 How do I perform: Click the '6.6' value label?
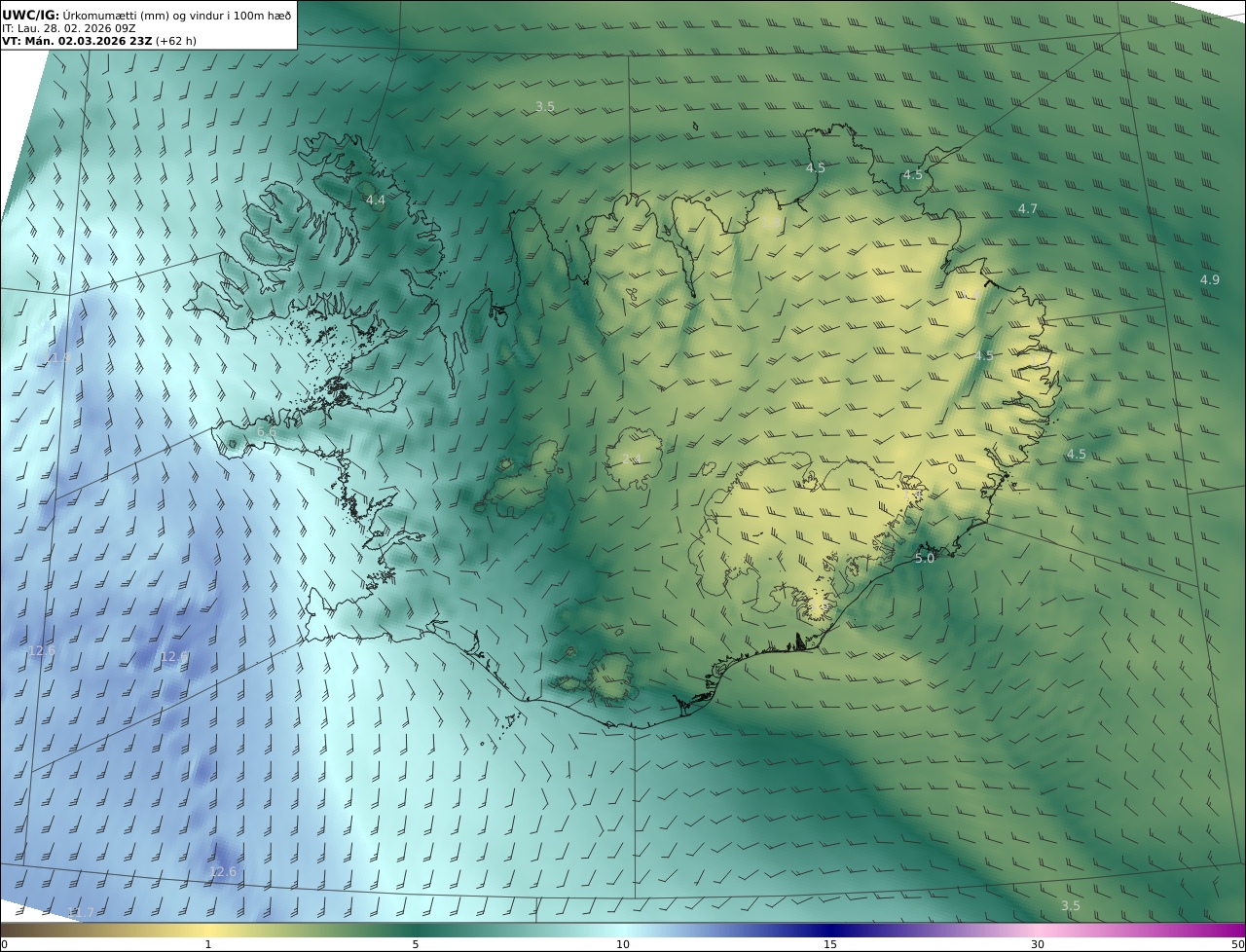267,431
